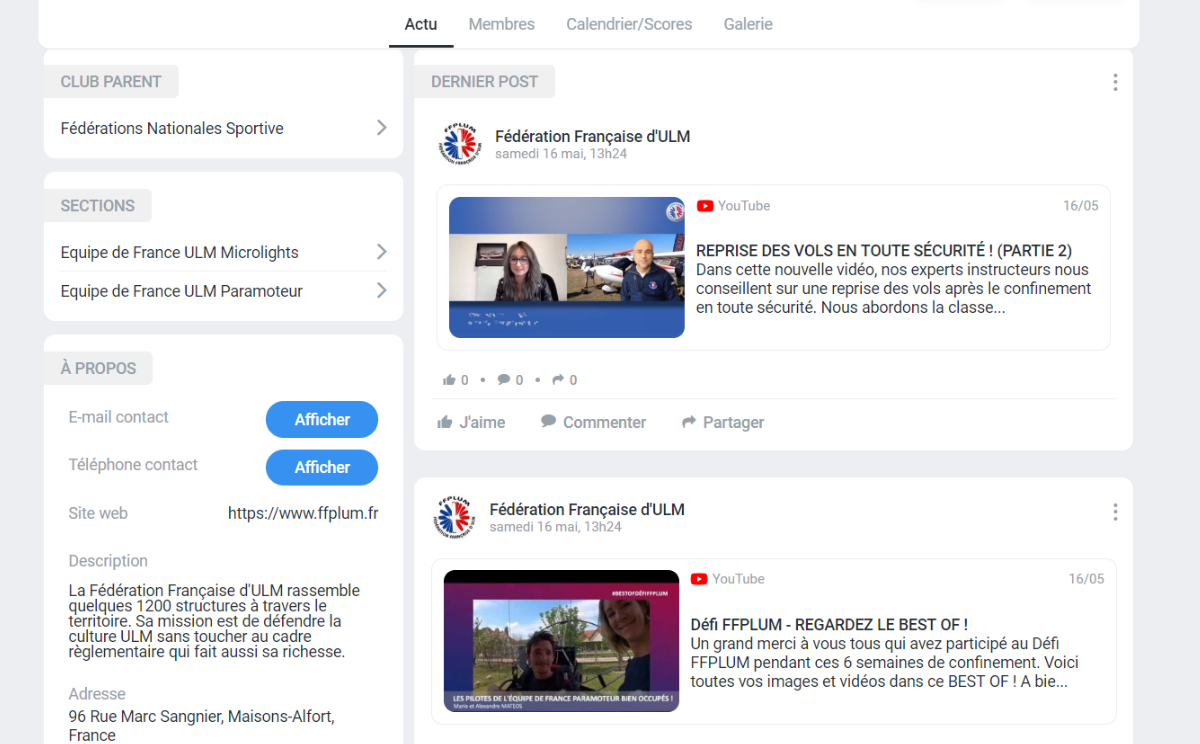
Task: Click the Partager share button
Action: 722,422
